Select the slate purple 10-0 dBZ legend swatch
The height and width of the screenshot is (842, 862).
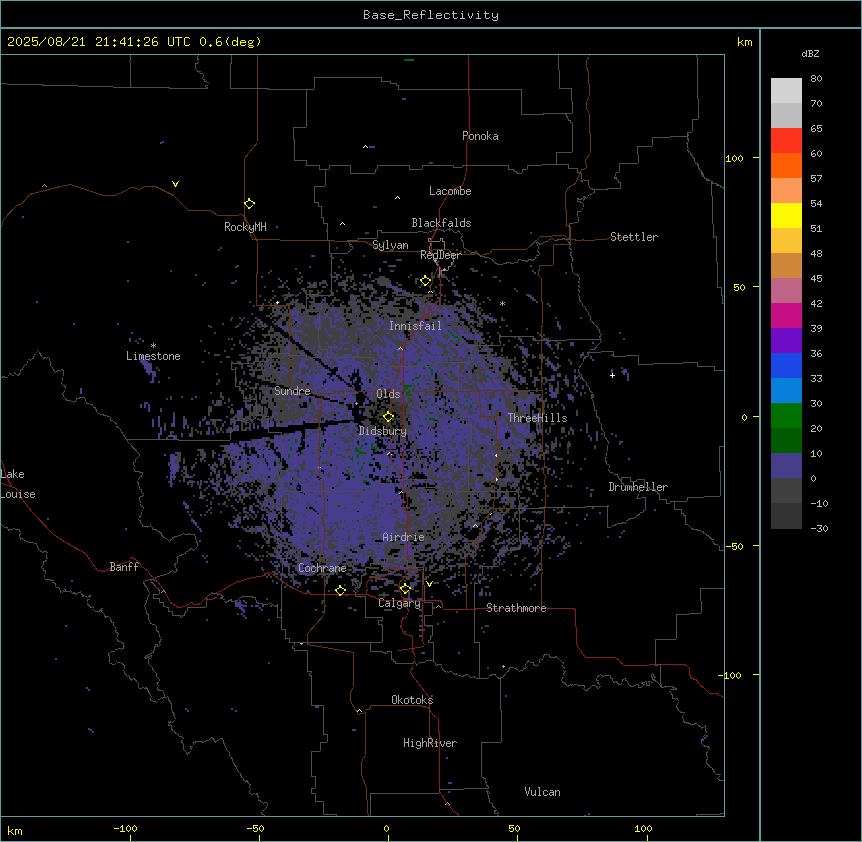[x=786, y=466]
